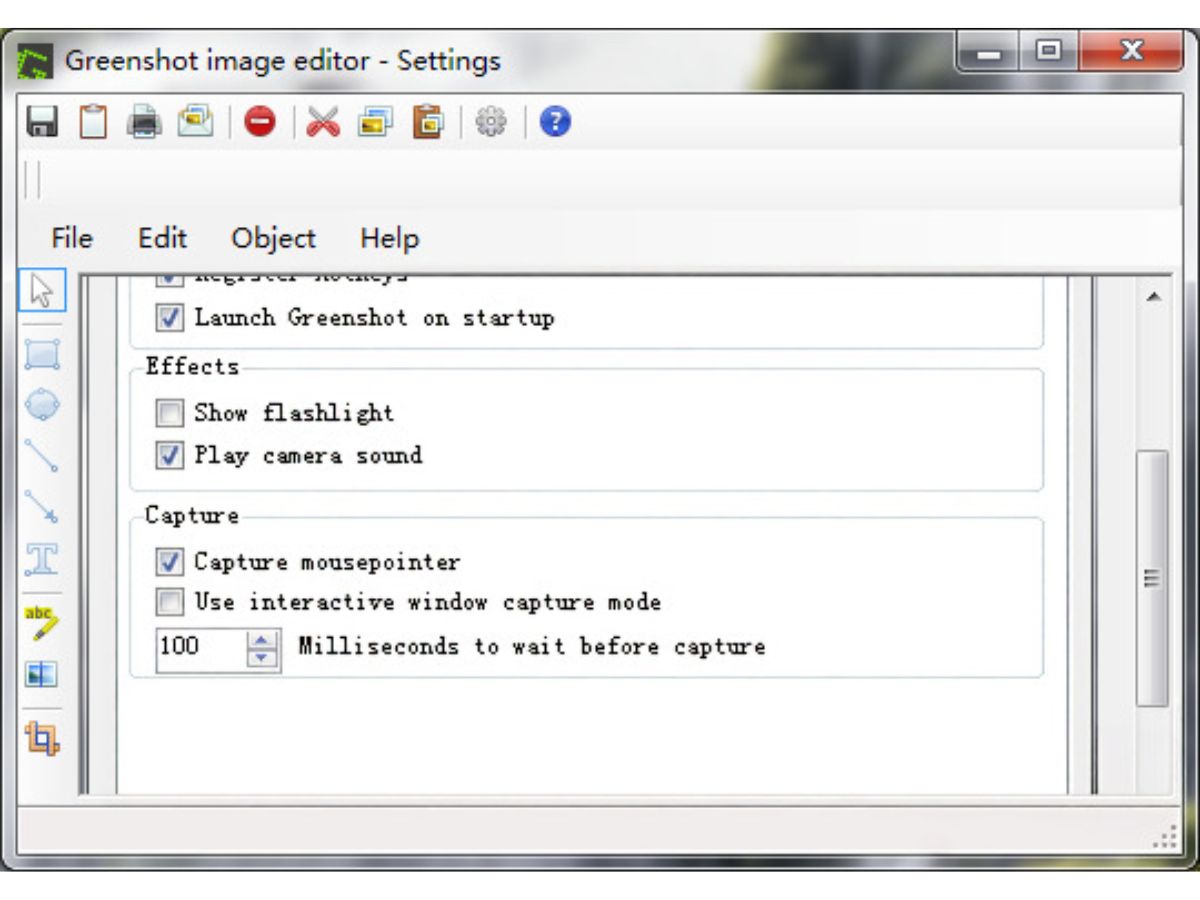Decrease milliseconds with spinner down arrow

(x=262, y=657)
